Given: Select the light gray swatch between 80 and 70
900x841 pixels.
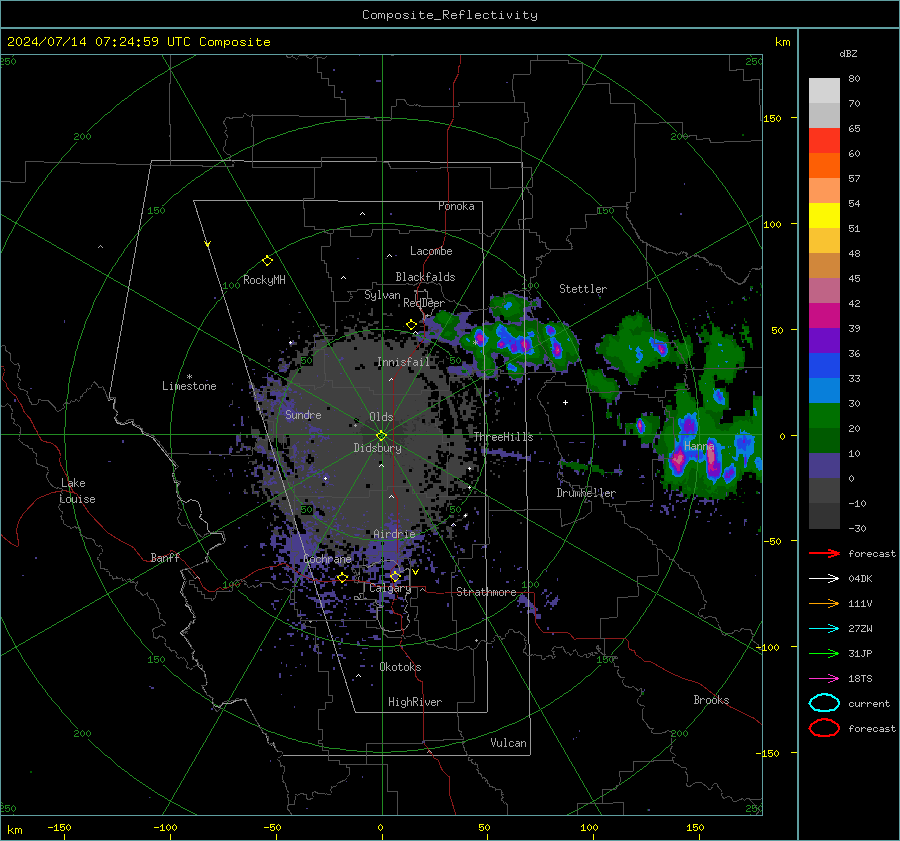Looking at the screenshot, I should (x=824, y=91).
